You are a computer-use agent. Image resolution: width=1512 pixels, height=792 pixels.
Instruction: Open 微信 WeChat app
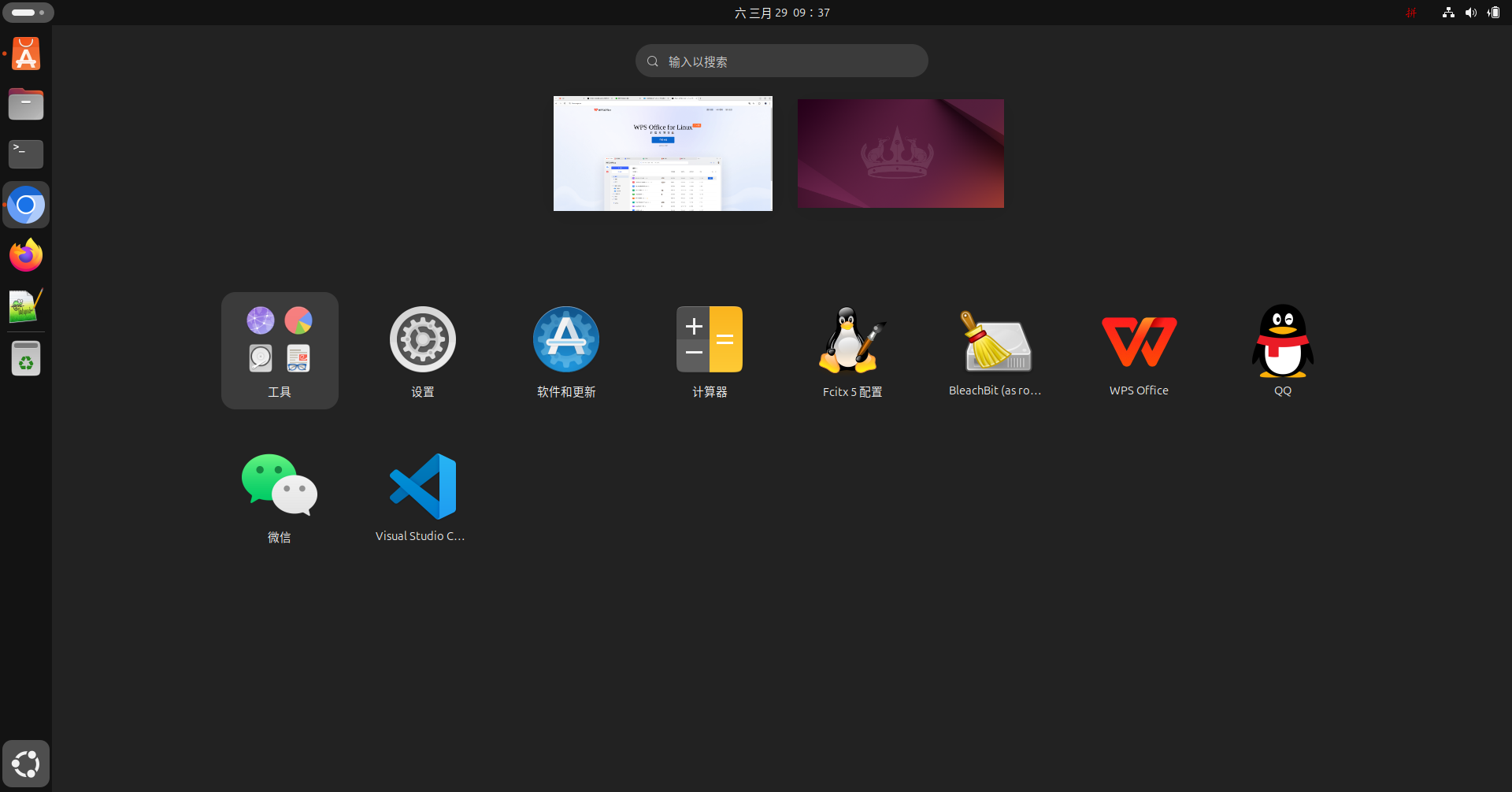[280, 496]
